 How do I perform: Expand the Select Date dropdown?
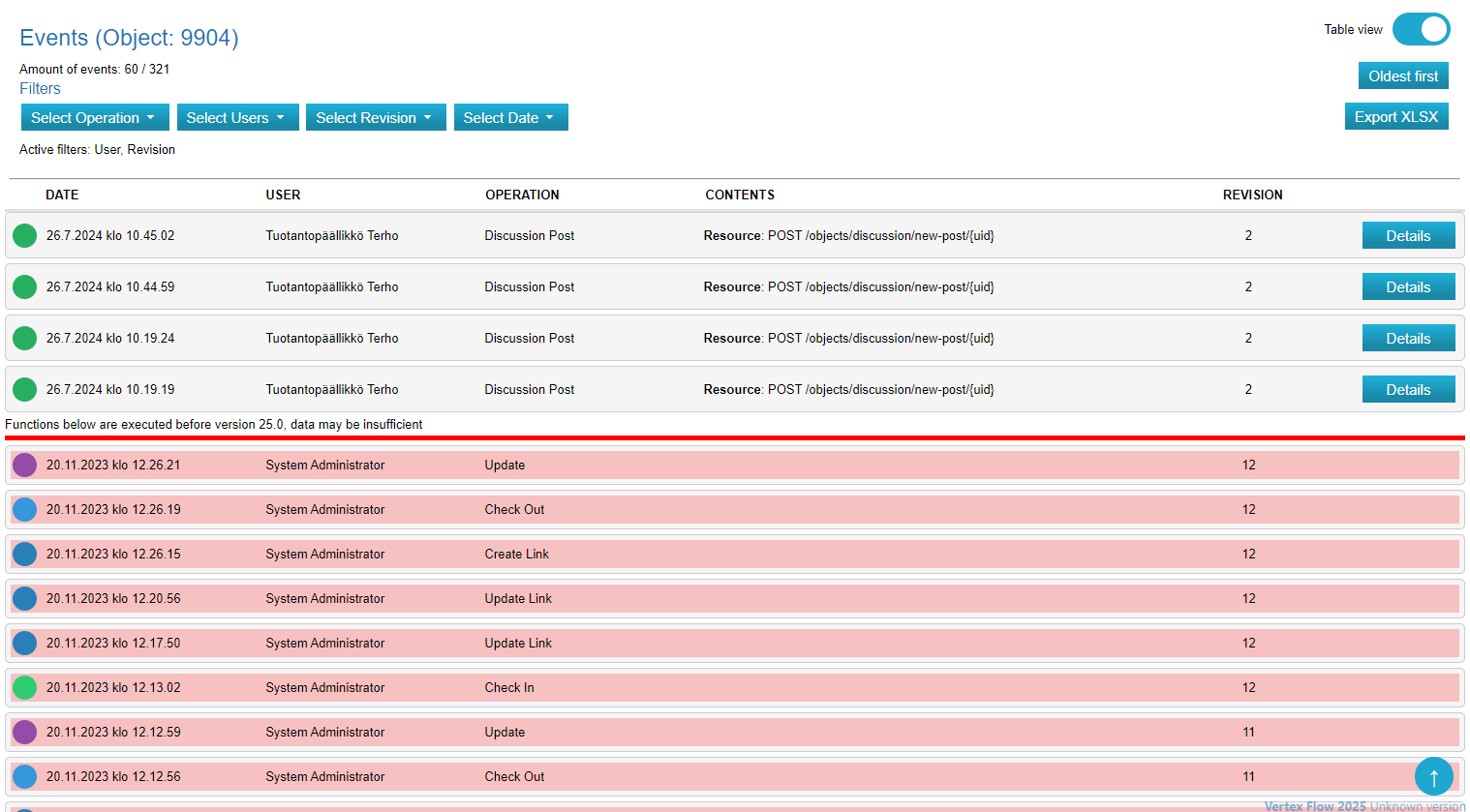(509, 117)
